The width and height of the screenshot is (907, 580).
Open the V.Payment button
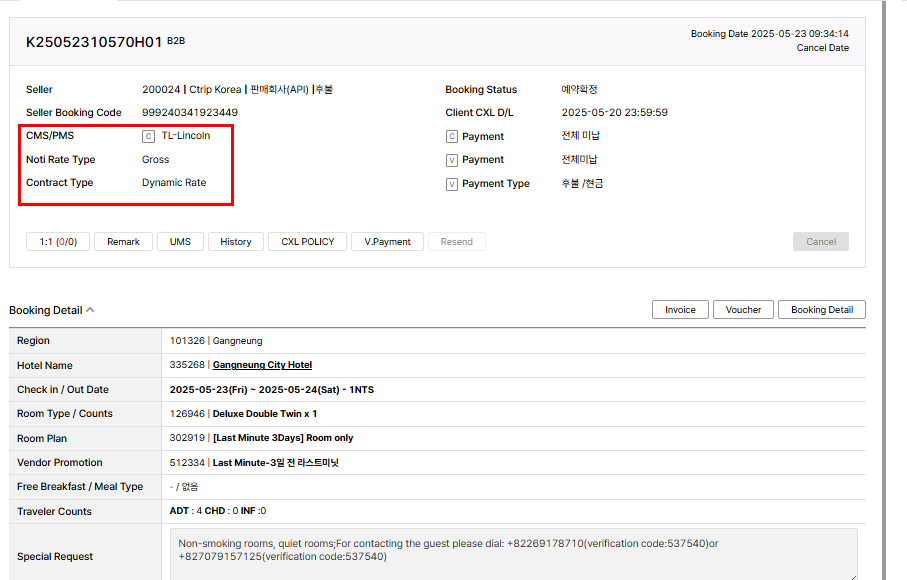click(x=387, y=242)
